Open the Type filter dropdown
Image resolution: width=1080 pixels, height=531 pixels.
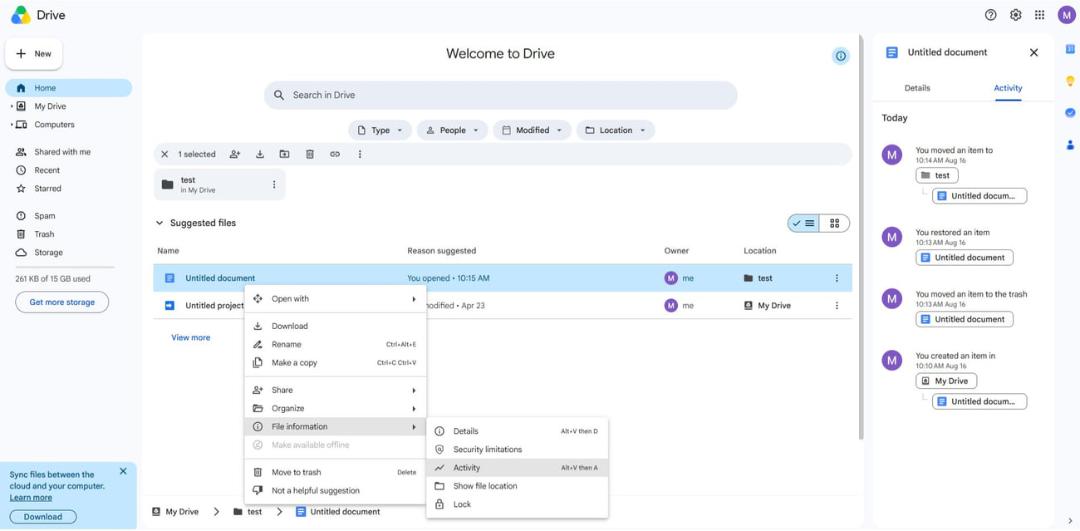(380, 130)
